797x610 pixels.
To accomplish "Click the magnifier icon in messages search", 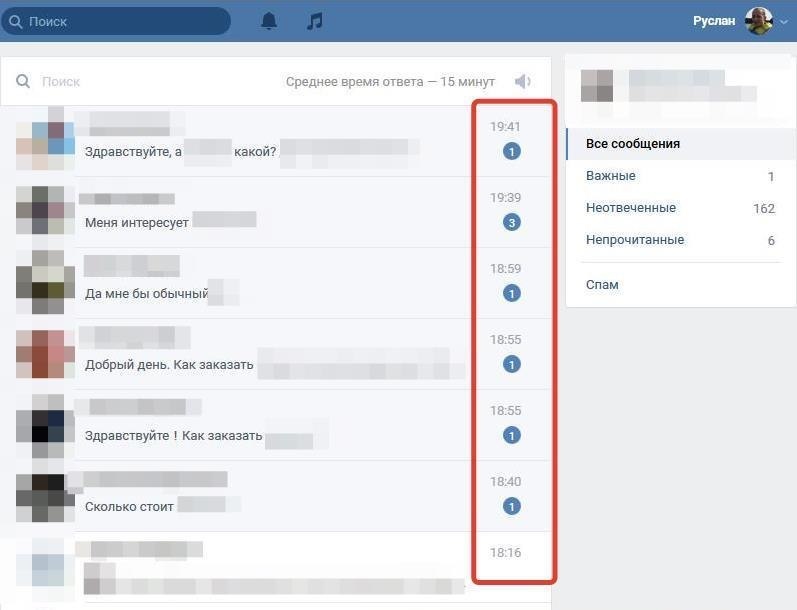I will pyautogui.click(x=23, y=81).
